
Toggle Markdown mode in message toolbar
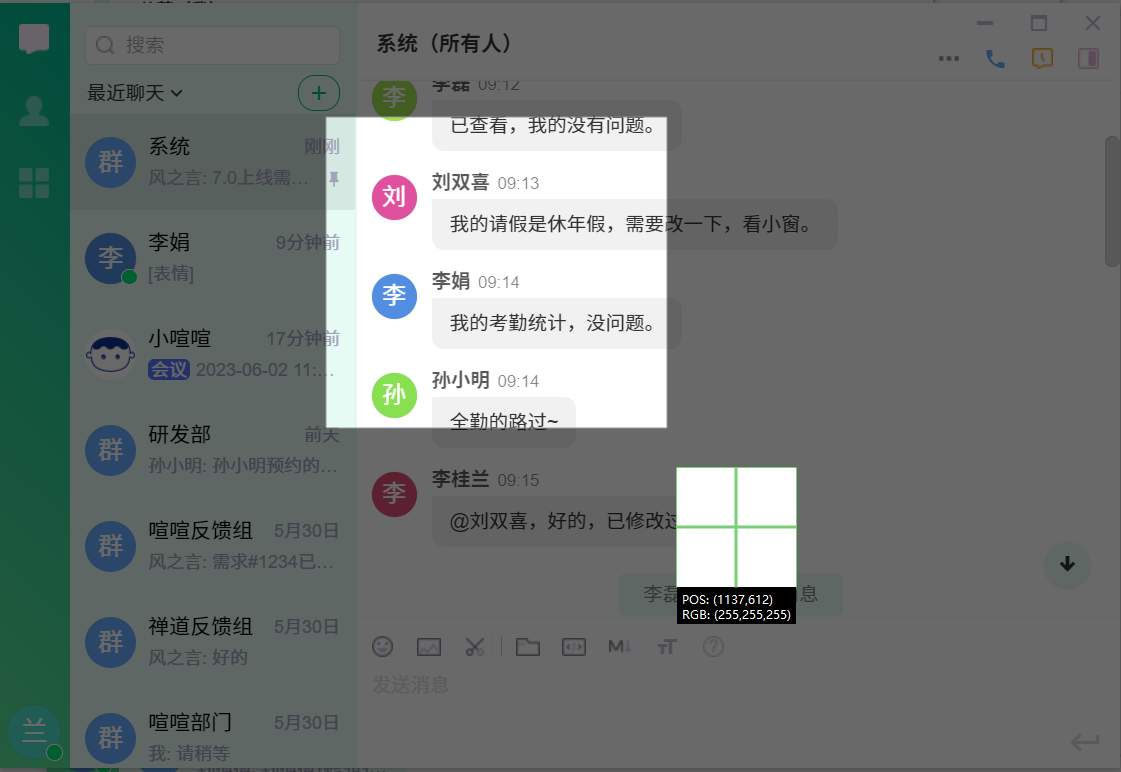point(619,647)
